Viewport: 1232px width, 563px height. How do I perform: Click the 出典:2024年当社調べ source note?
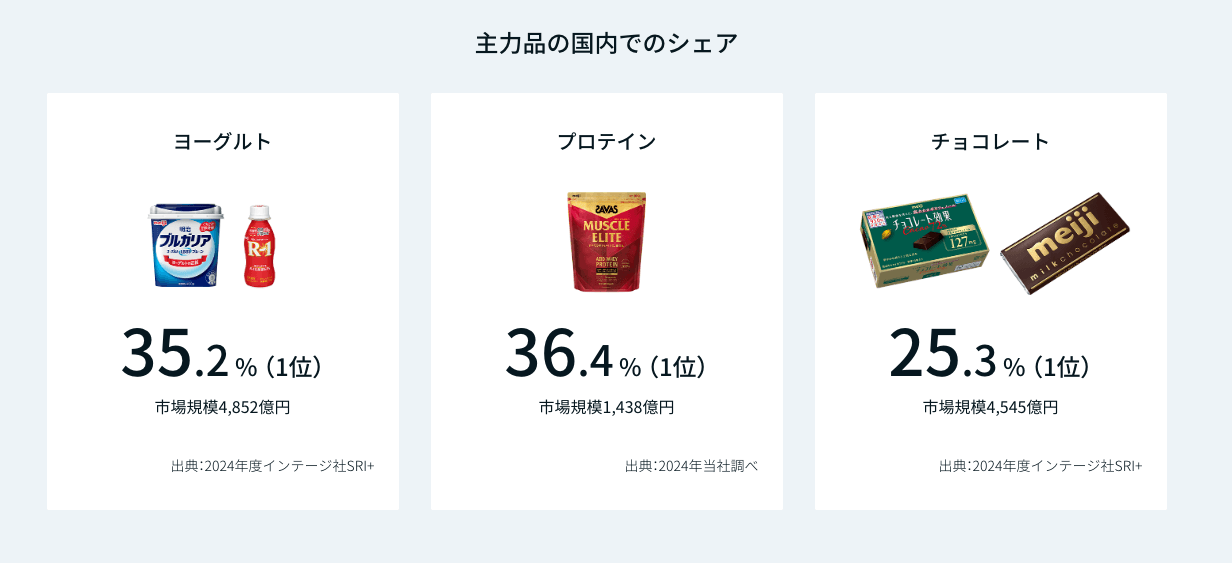click(691, 466)
